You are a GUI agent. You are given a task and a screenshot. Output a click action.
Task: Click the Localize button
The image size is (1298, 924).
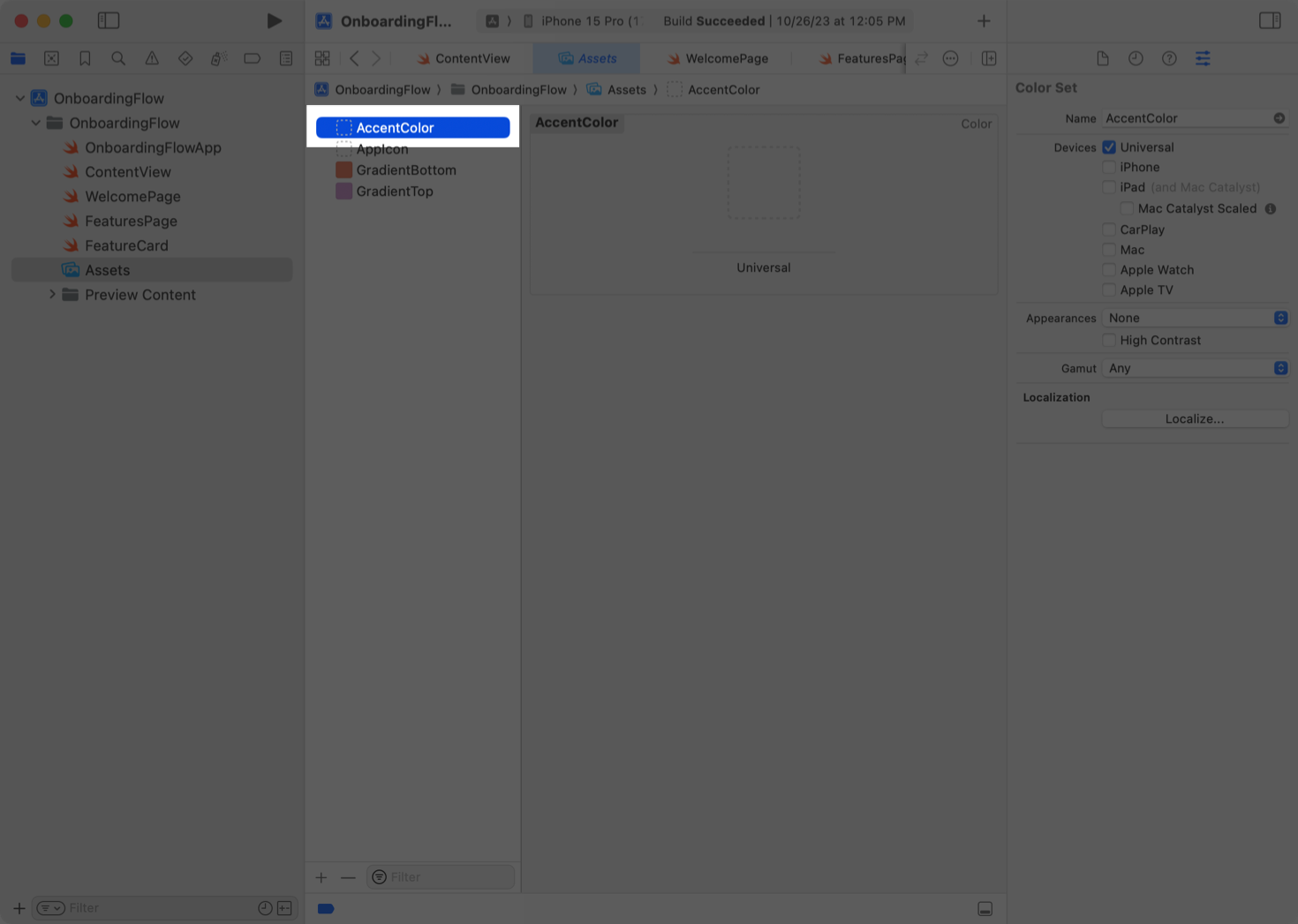(x=1195, y=418)
